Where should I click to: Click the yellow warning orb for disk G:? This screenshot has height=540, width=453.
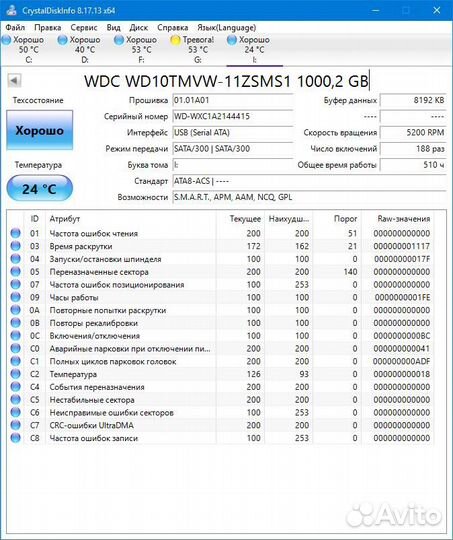tap(175, 40)
